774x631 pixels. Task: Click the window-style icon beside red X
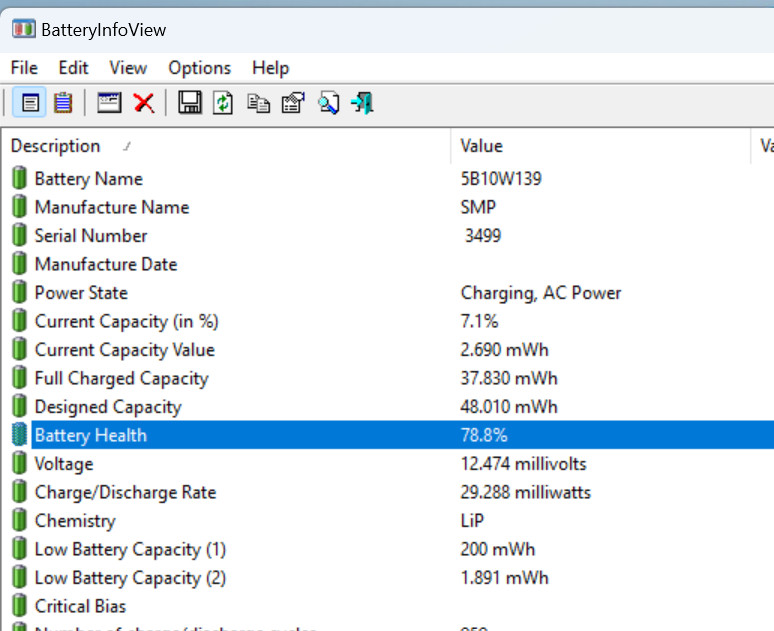(x=109, y=102)
